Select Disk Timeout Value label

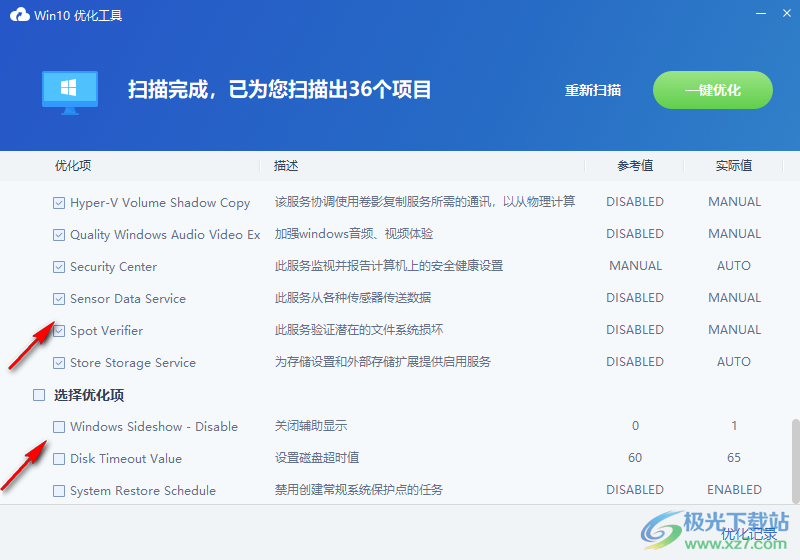126,459
